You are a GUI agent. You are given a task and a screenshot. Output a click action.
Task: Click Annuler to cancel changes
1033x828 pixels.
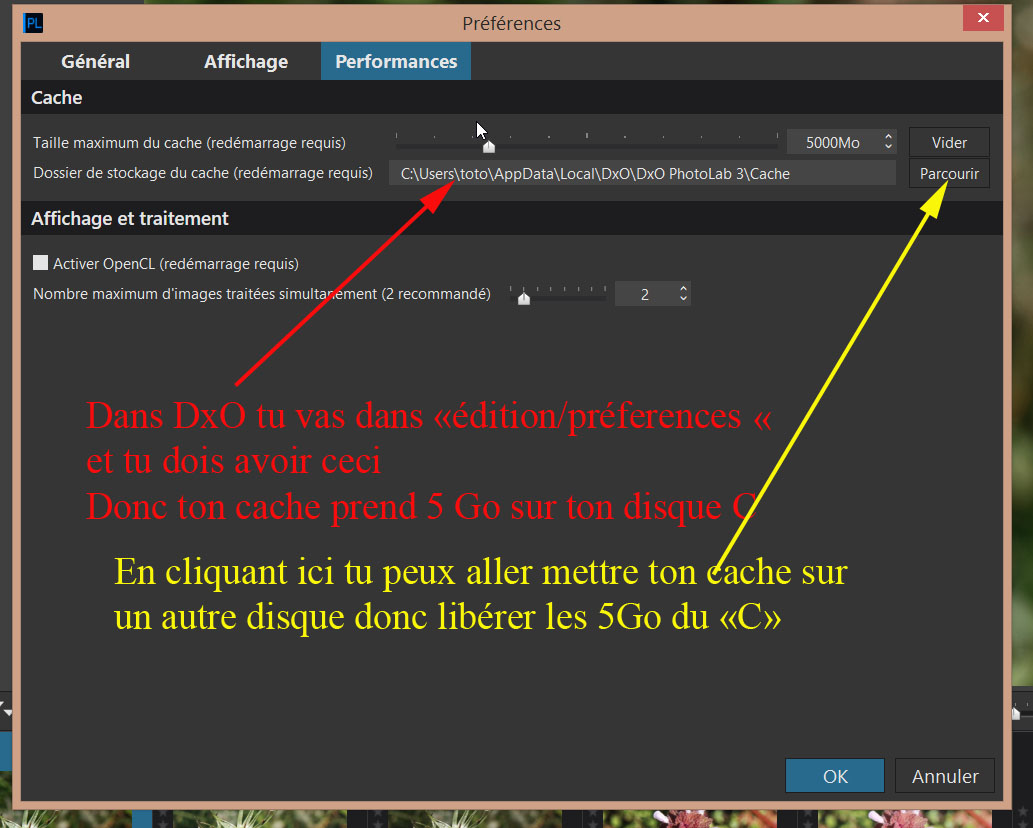tap(944, 775)
